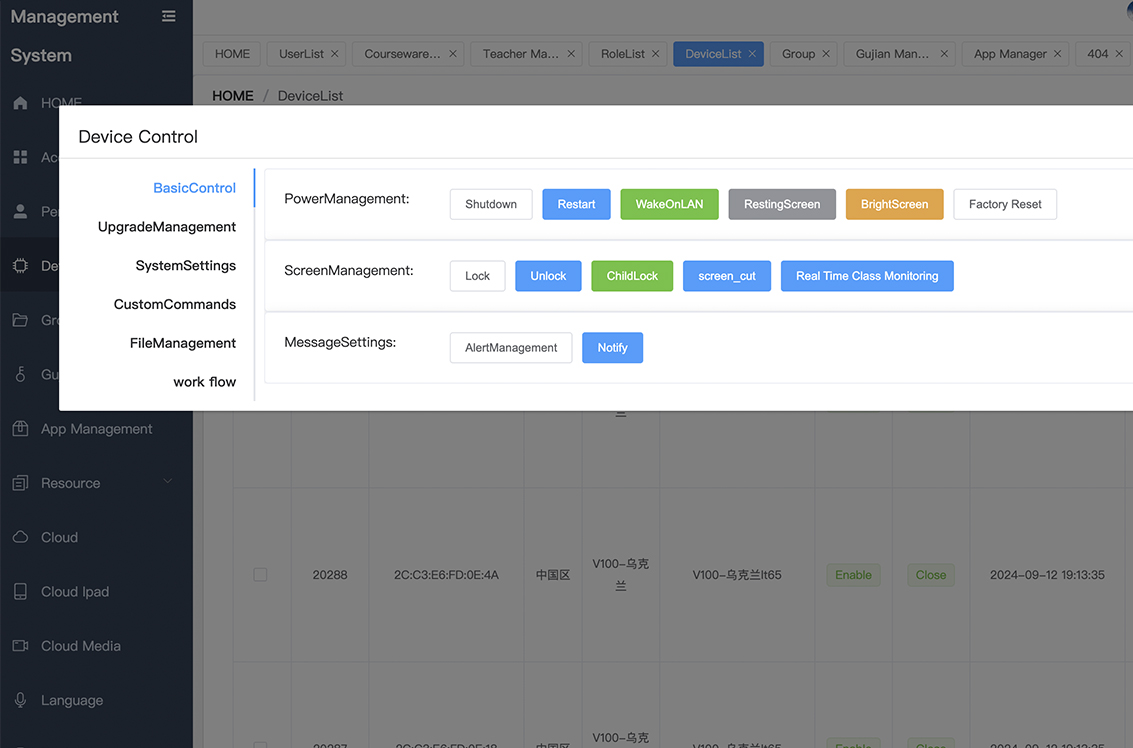Viewport: 1133px width, 748px height.
Task: Click Real Time Class Monitoring button
Action: click(x=866, y=276)
